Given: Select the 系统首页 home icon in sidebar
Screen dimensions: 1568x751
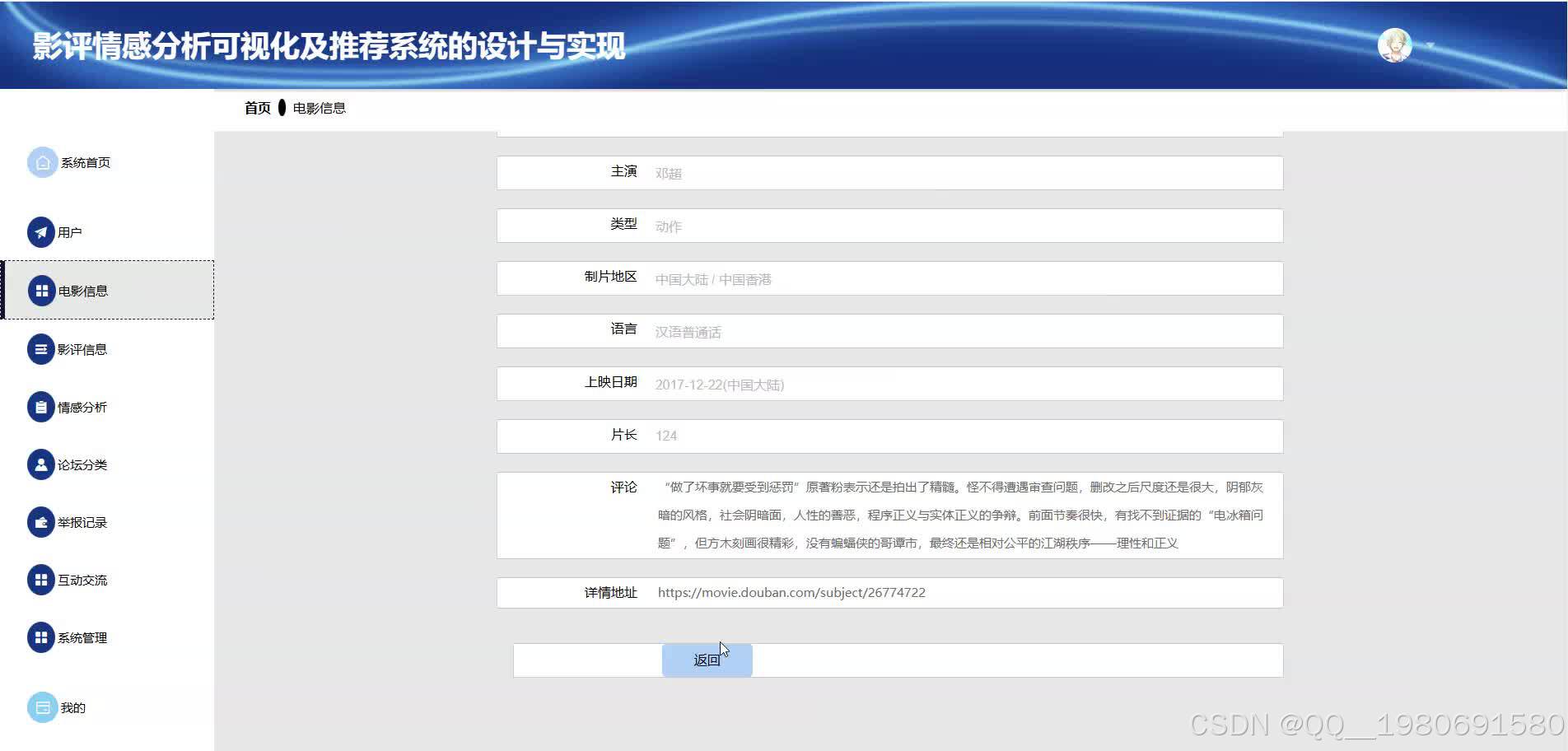Looking at the screenshot, I should [42, 162].
